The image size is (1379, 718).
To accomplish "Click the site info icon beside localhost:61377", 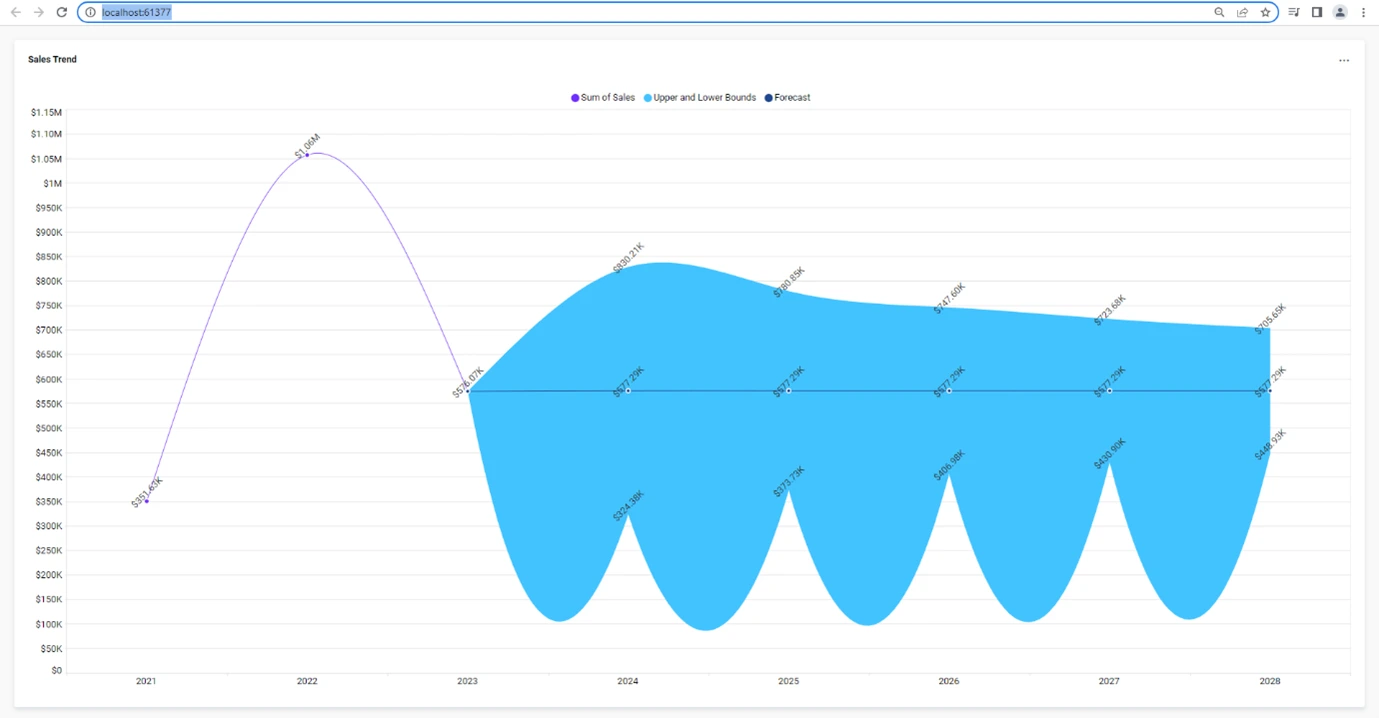I will pyautogui.click(x=92, y=12).
